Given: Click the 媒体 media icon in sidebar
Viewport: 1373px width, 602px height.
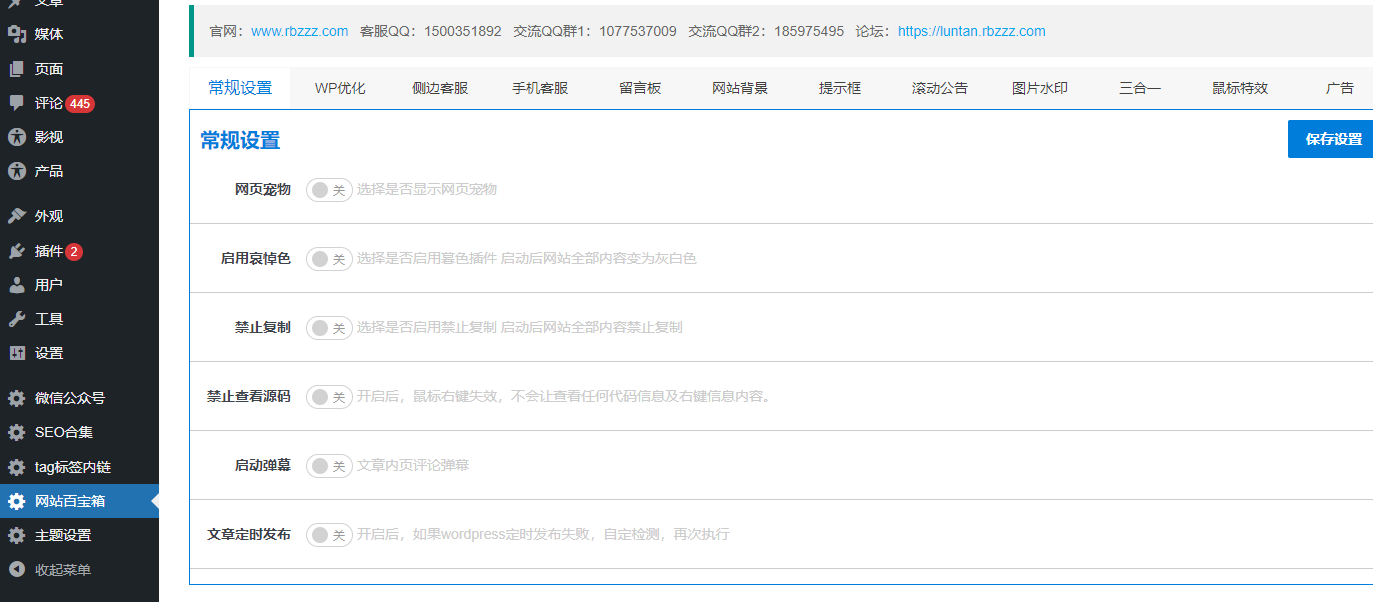Looking at the screenshot, I should tap(17, 34).
